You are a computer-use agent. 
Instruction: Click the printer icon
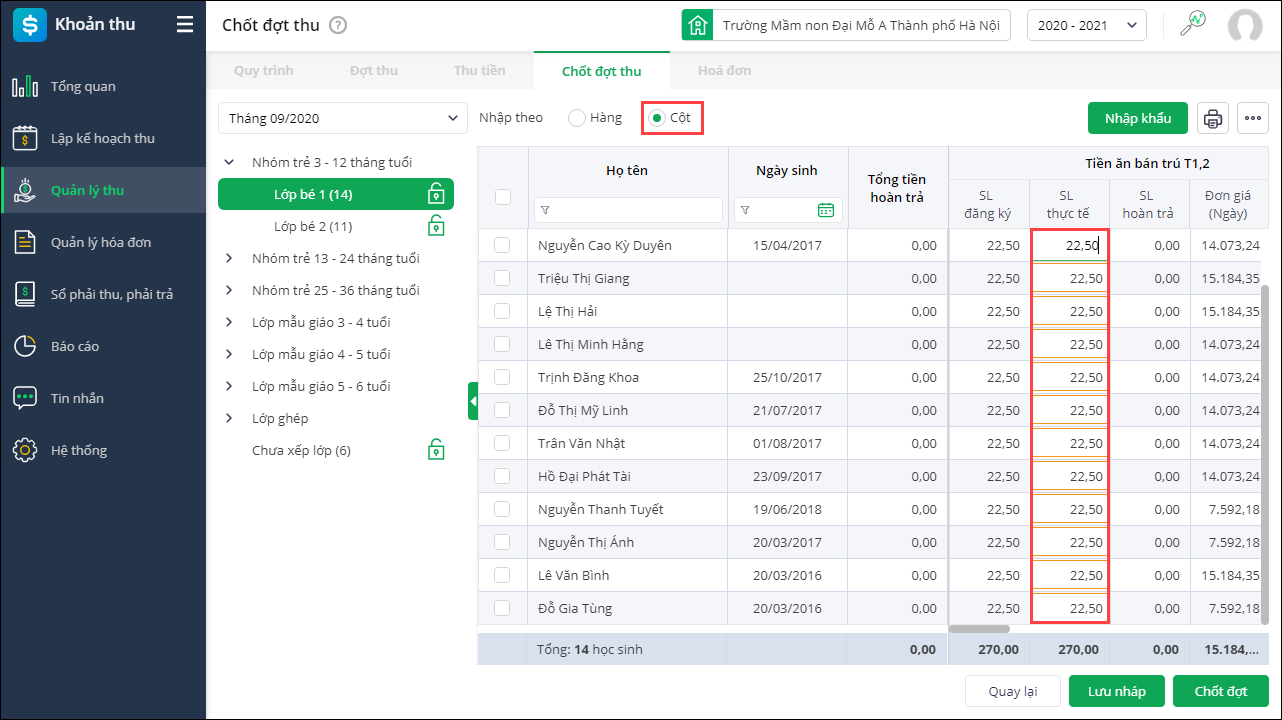pyautogui.click(x=1213, y=118)
